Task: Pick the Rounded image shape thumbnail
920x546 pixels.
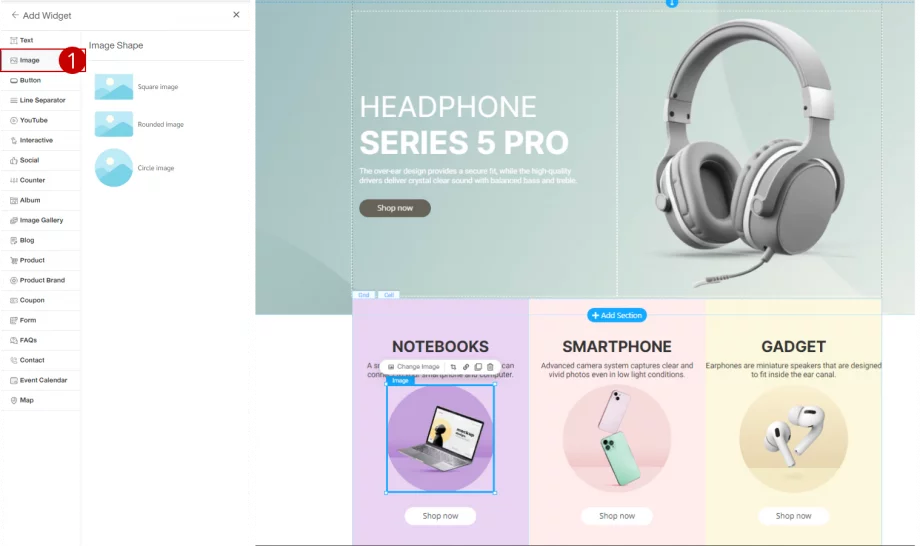Action: pyautogui.click(x=114, y=124)
